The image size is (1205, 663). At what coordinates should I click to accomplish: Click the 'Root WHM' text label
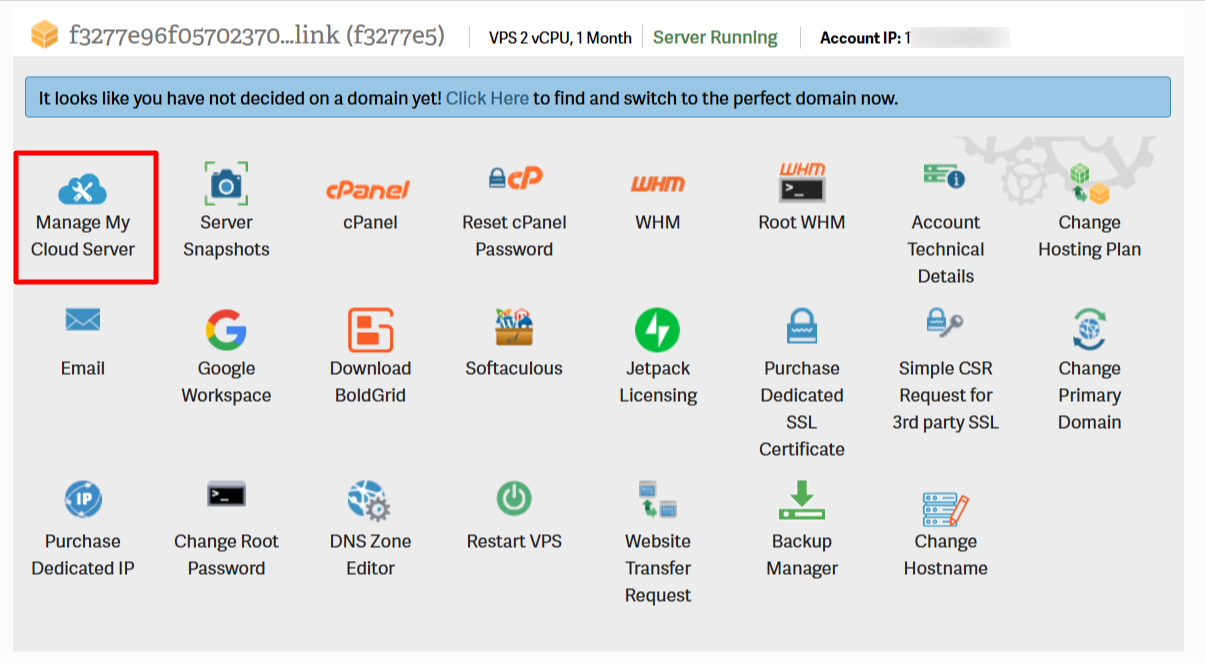point(802,222)
